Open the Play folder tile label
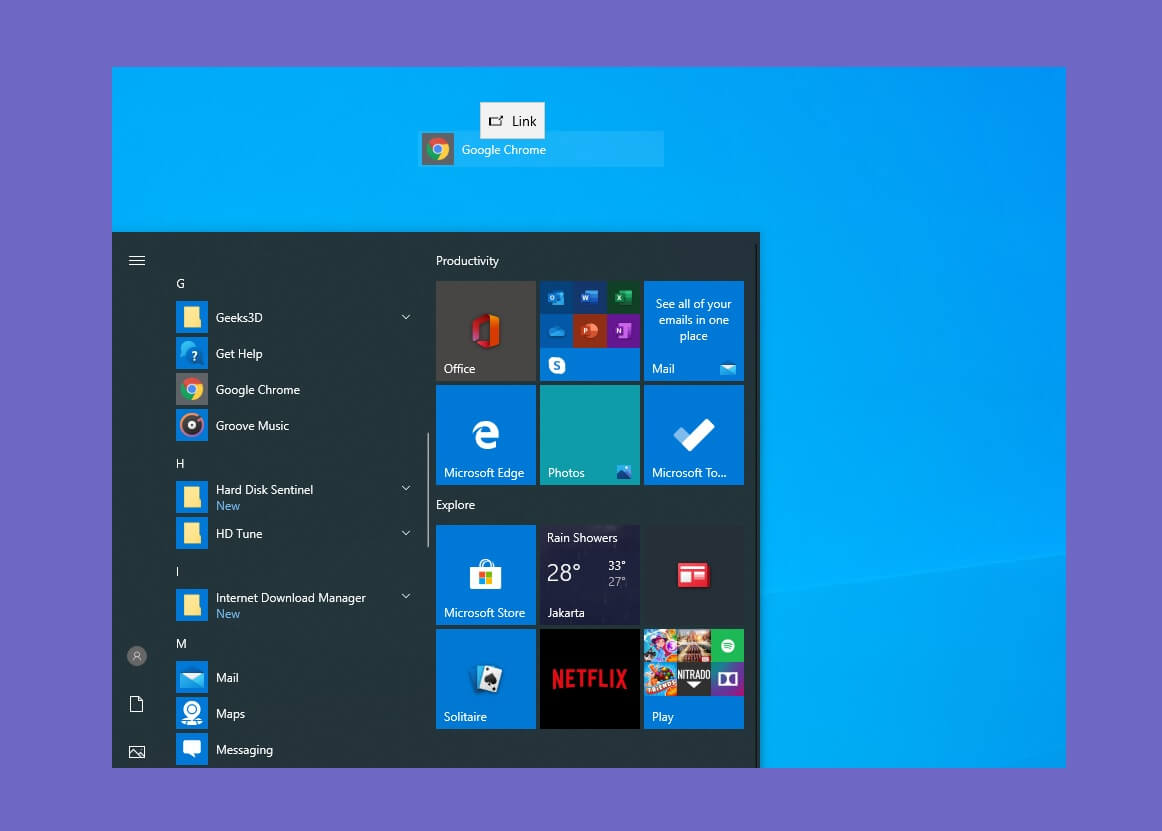The width and height of the screenshot is (1162, 831). click(663, 717)
